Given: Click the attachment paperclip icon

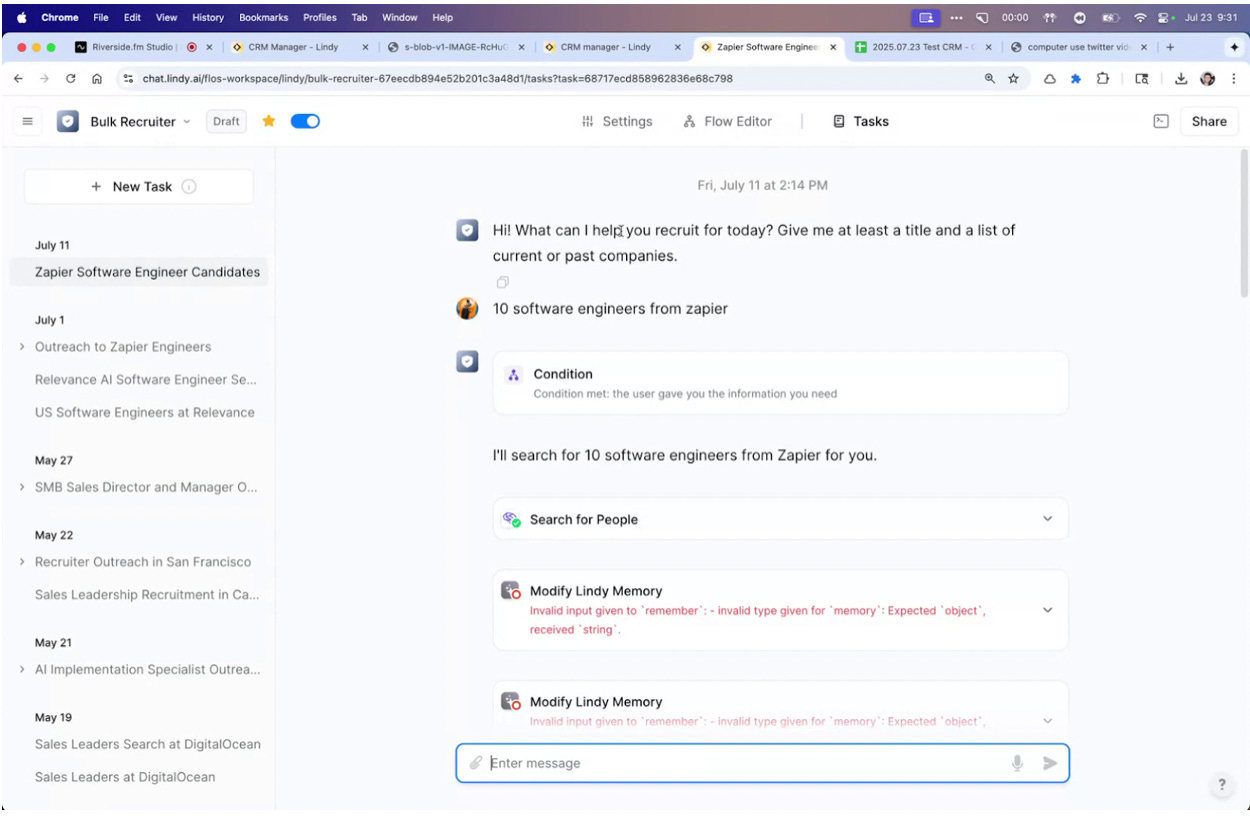Looking at the screenshot, I should click(476, 763).
